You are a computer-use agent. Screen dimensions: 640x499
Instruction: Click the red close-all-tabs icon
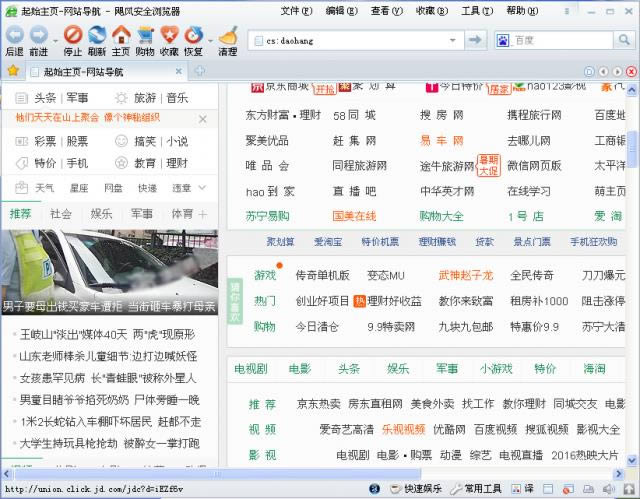click(x=631, y=72)
